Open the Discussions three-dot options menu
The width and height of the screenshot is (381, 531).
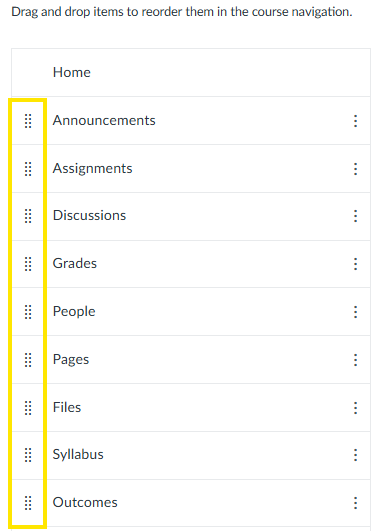click(x=355, y=216)
